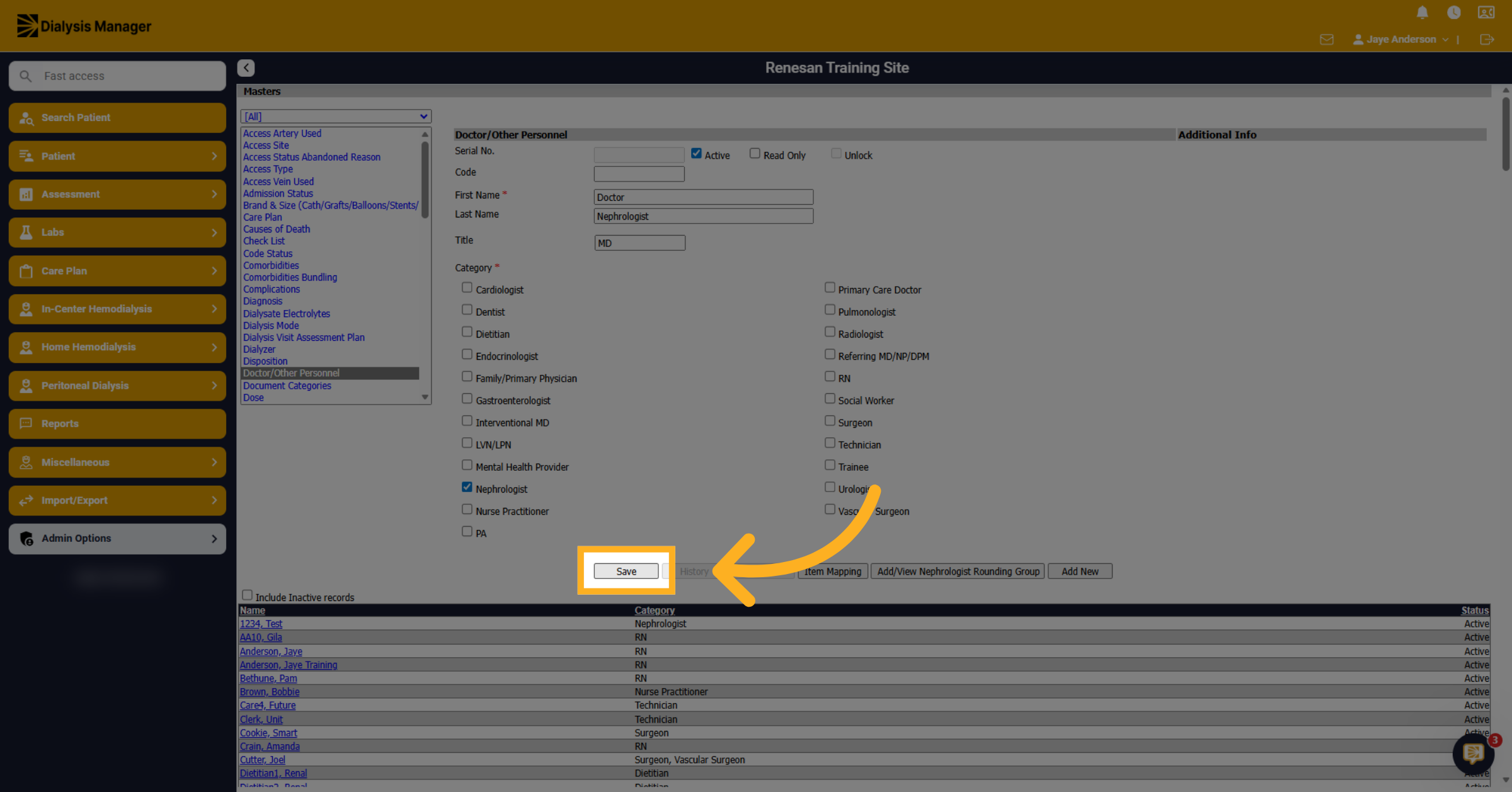Click the Import/Export arrows icon
1512x792 pixels.
pos(26,500)
